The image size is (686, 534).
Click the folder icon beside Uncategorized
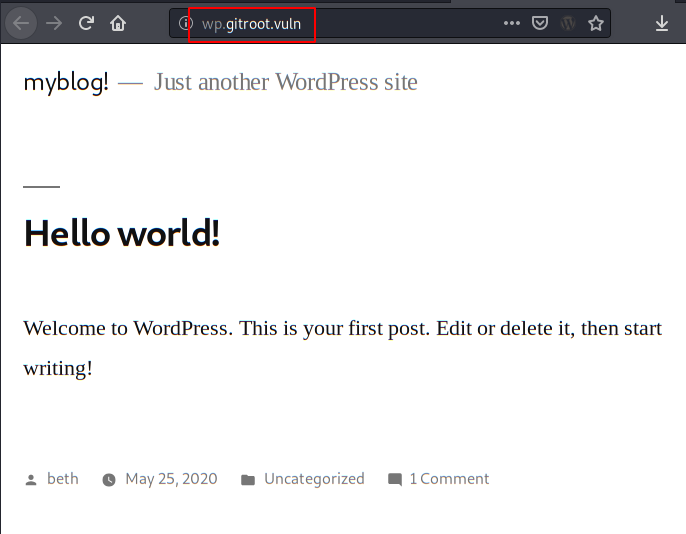click(248, 480)
